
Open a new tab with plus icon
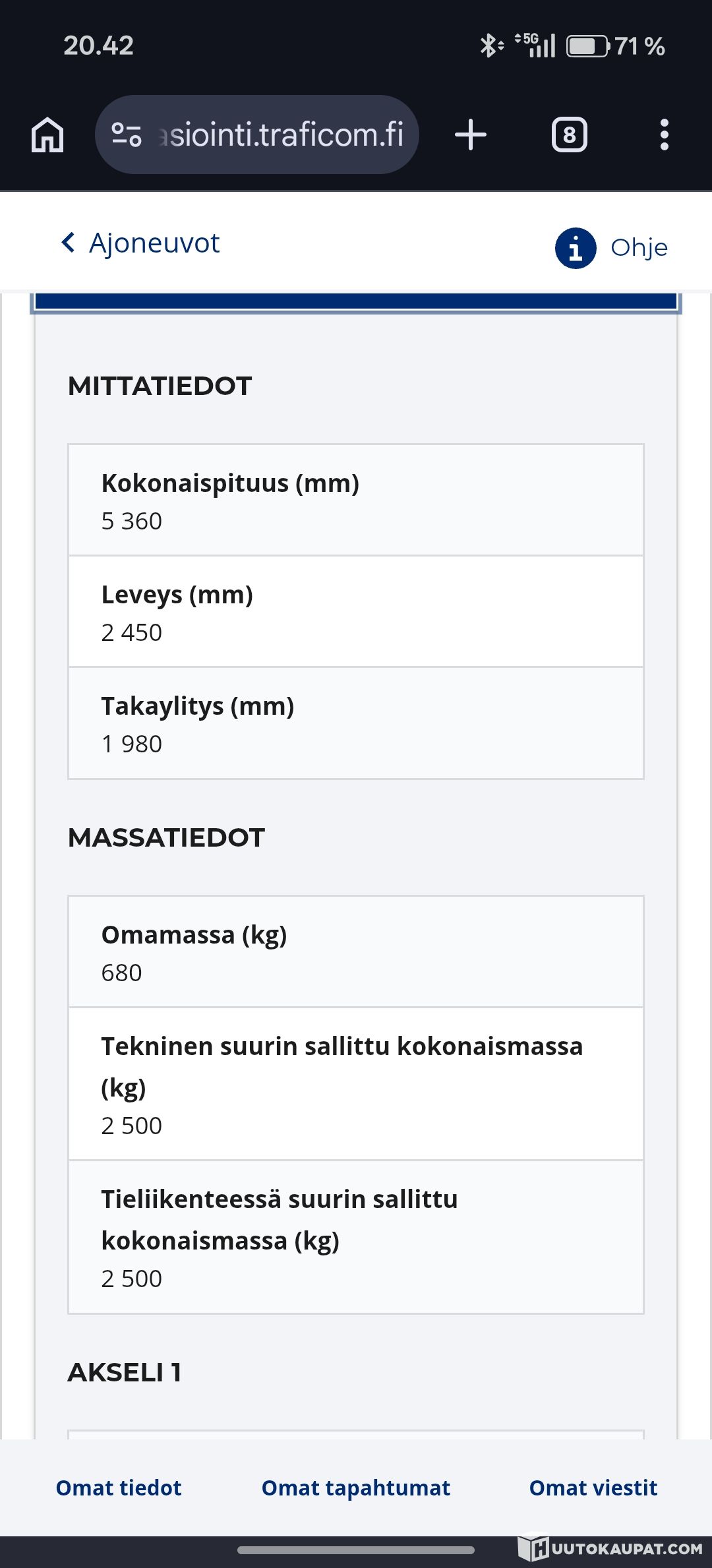point(471,135)
